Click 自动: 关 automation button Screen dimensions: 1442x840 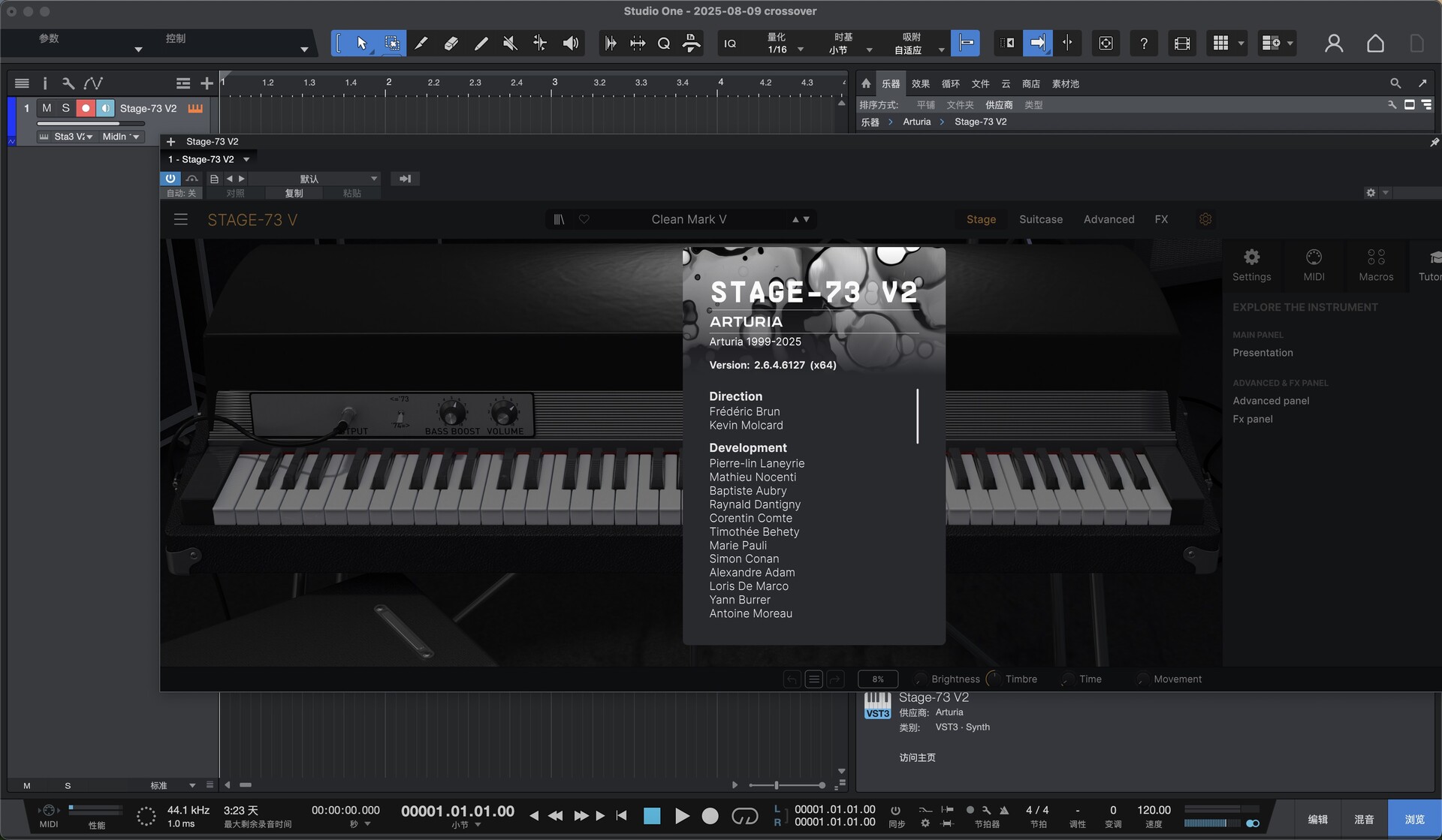181,193
